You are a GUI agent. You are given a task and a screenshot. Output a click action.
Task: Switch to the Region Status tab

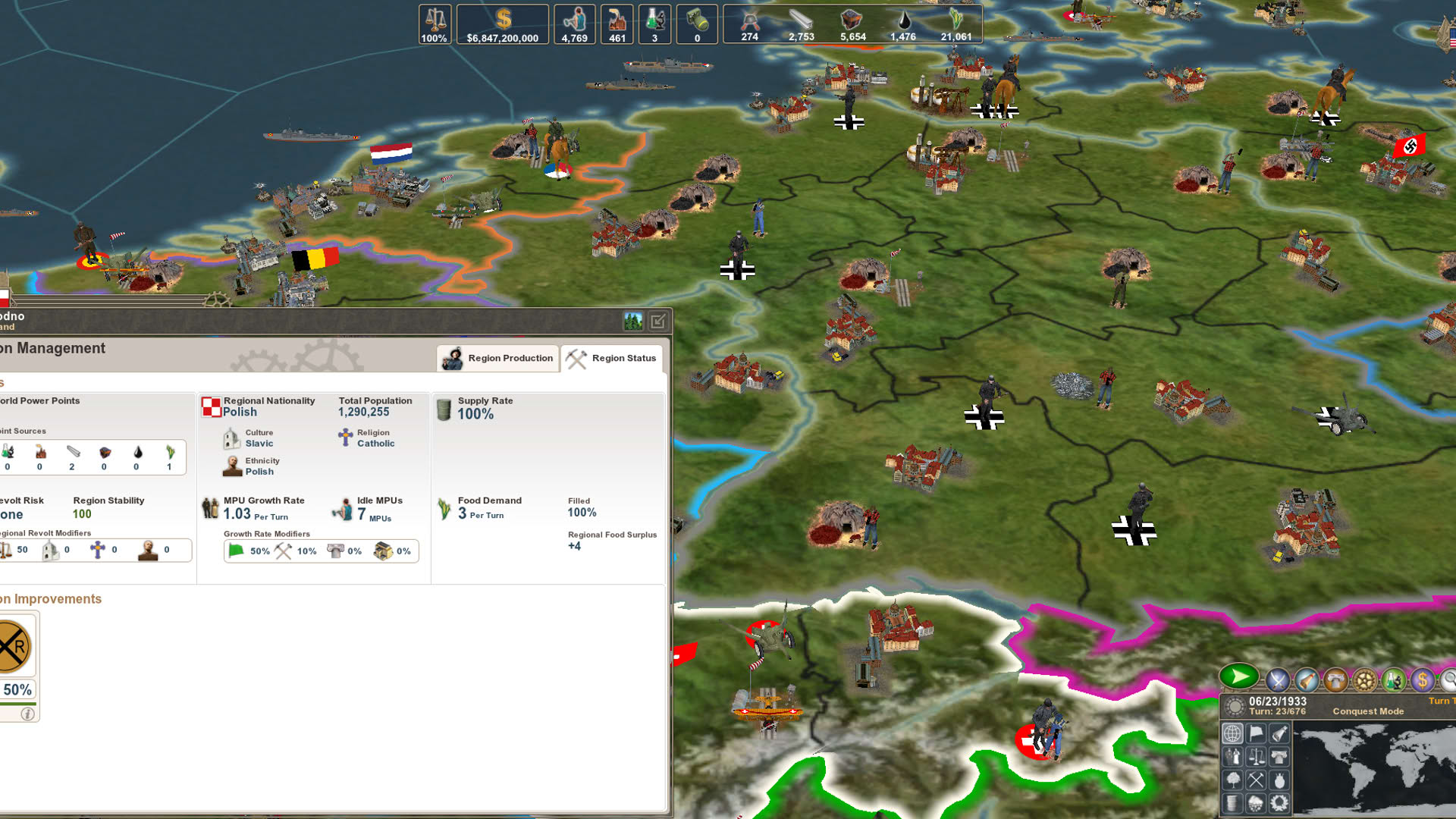611,358
